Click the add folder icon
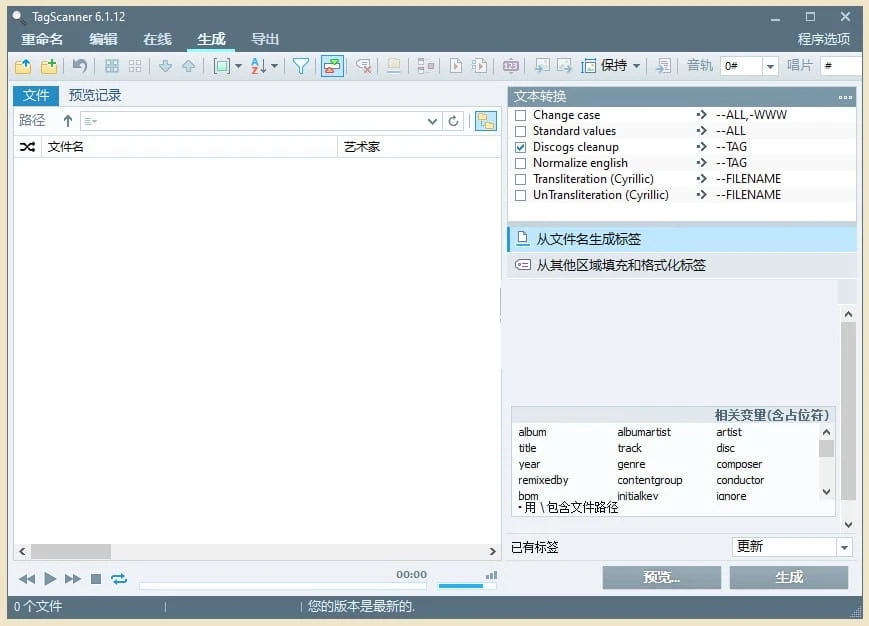The width and height of the screenshot is (869, 626). 48,66
